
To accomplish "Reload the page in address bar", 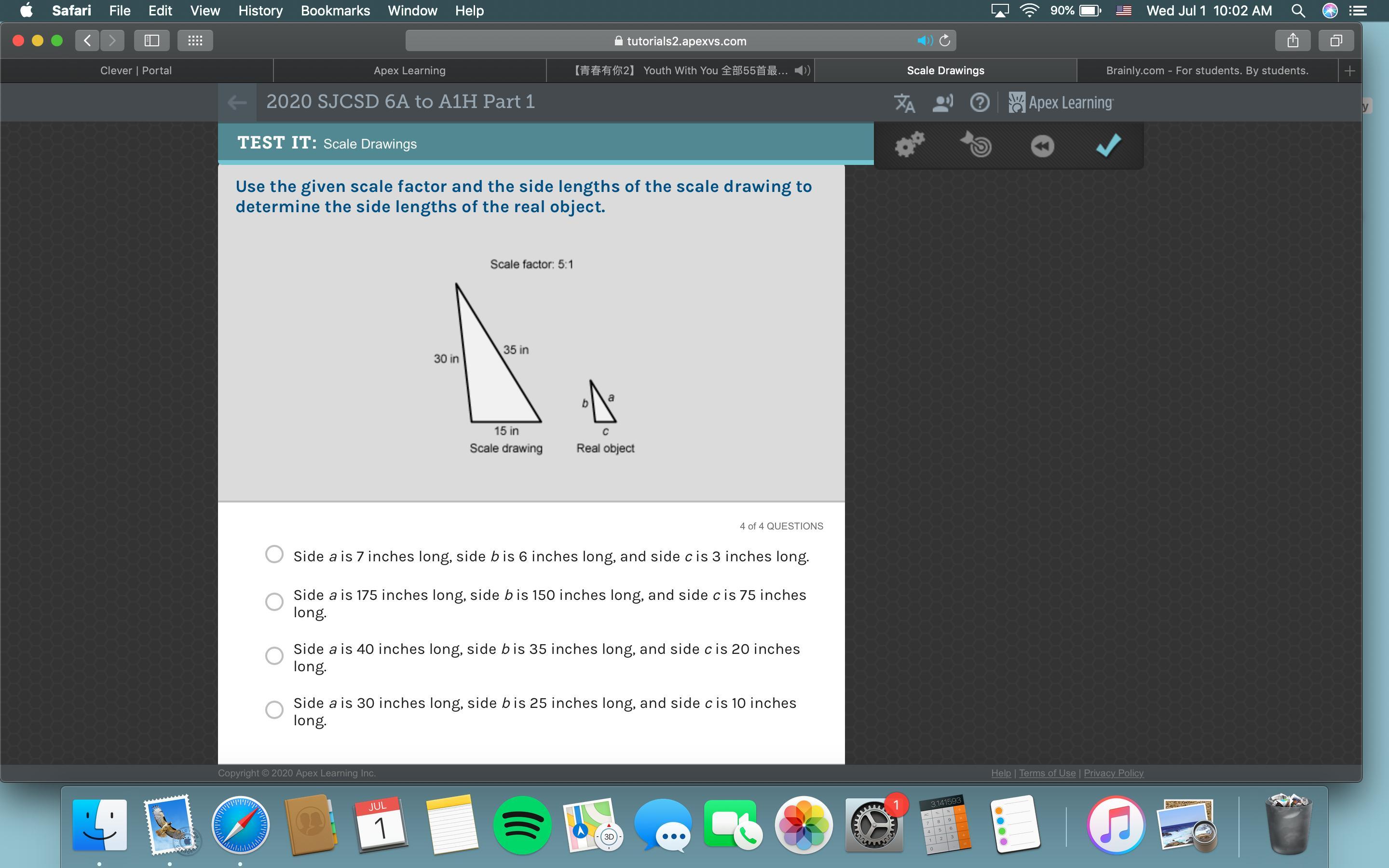I will [945, 41].
